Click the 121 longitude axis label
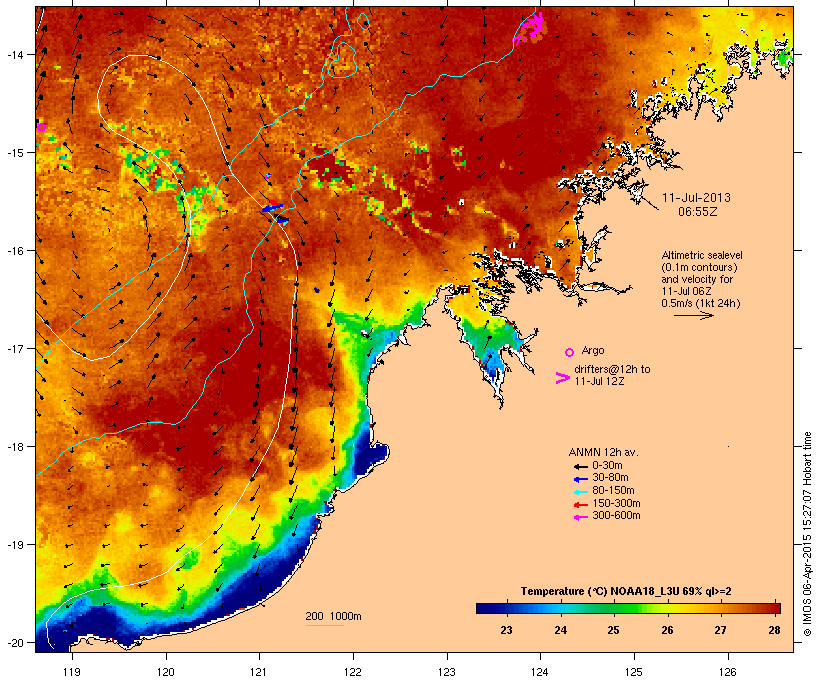 point(259,672)
